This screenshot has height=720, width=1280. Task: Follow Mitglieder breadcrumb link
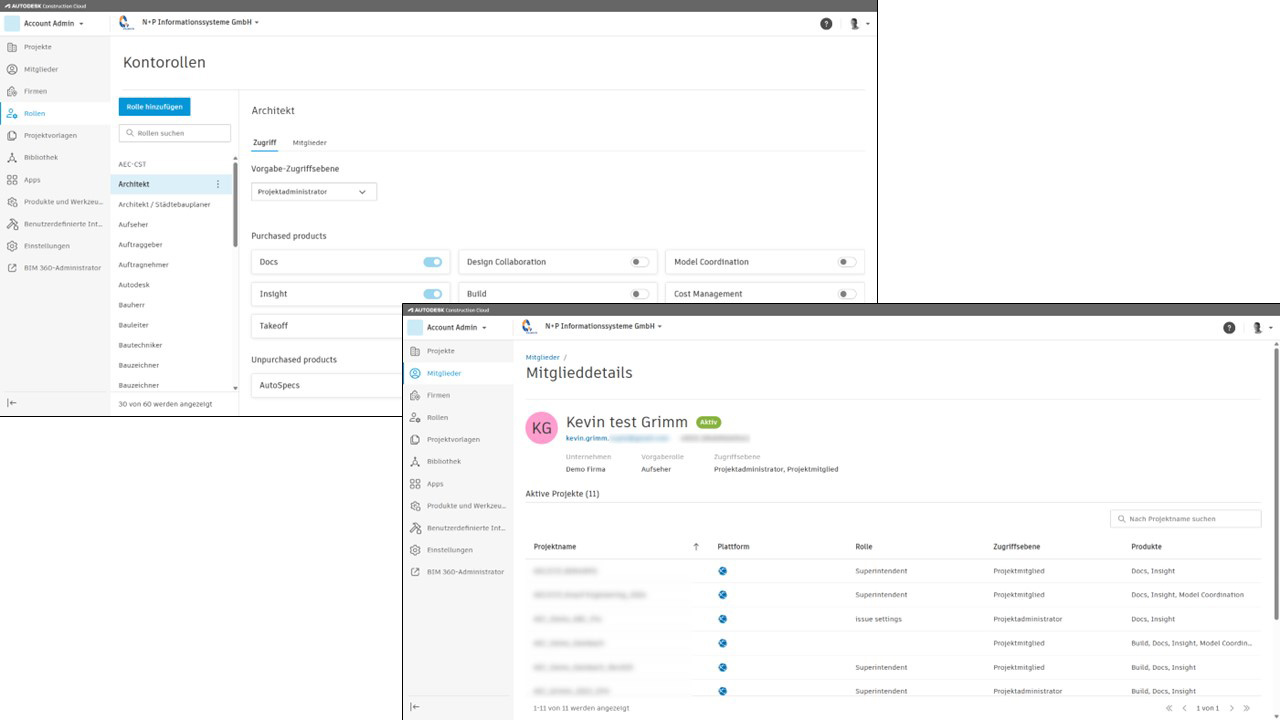543,357
